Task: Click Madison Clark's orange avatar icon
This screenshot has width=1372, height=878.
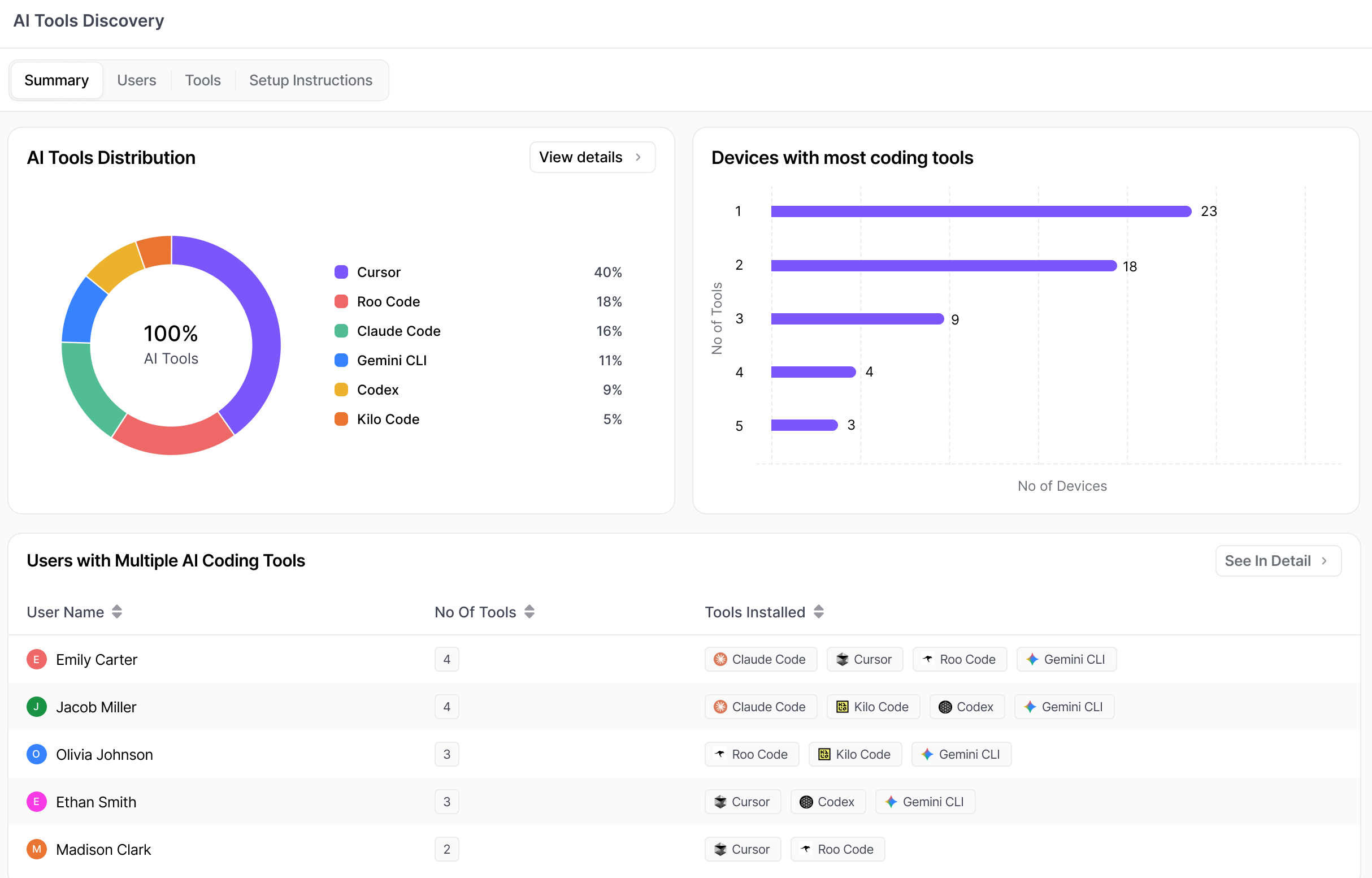Action: [37, 849]
